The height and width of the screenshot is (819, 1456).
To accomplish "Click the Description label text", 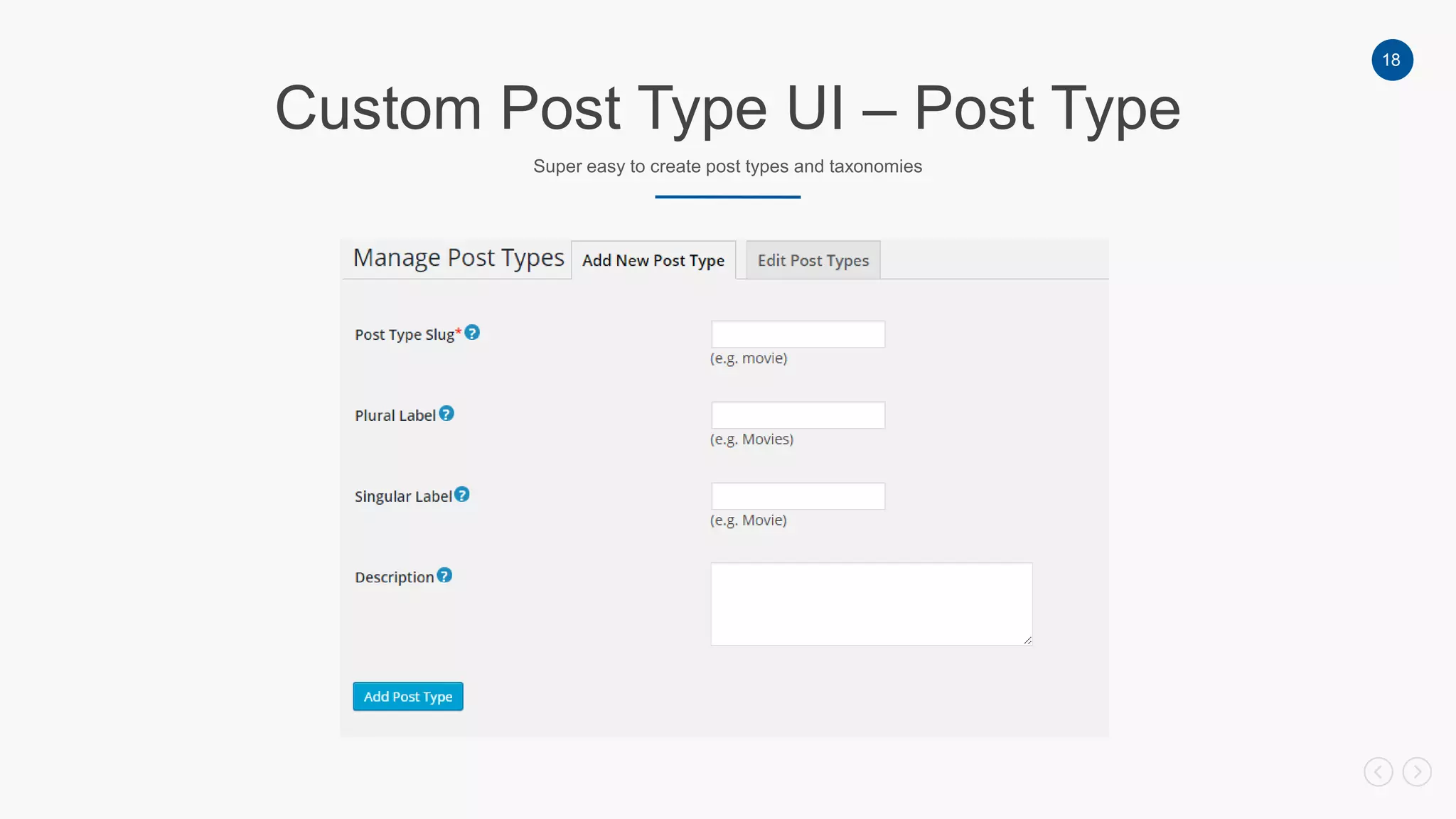I will click(x=395, y=577).
